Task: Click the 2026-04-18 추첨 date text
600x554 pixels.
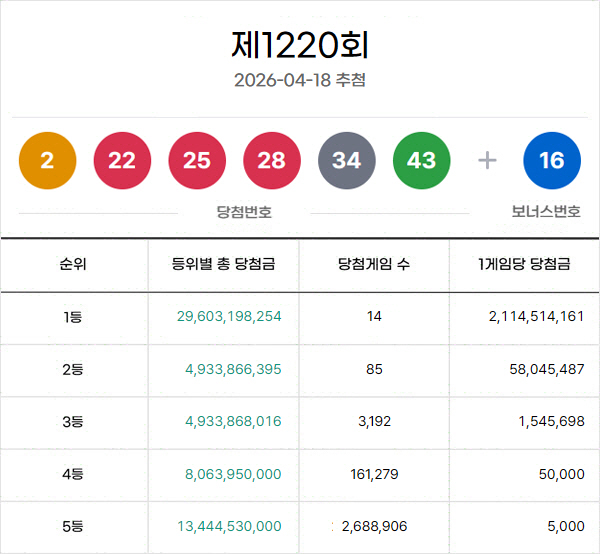Action: point(300,80)
